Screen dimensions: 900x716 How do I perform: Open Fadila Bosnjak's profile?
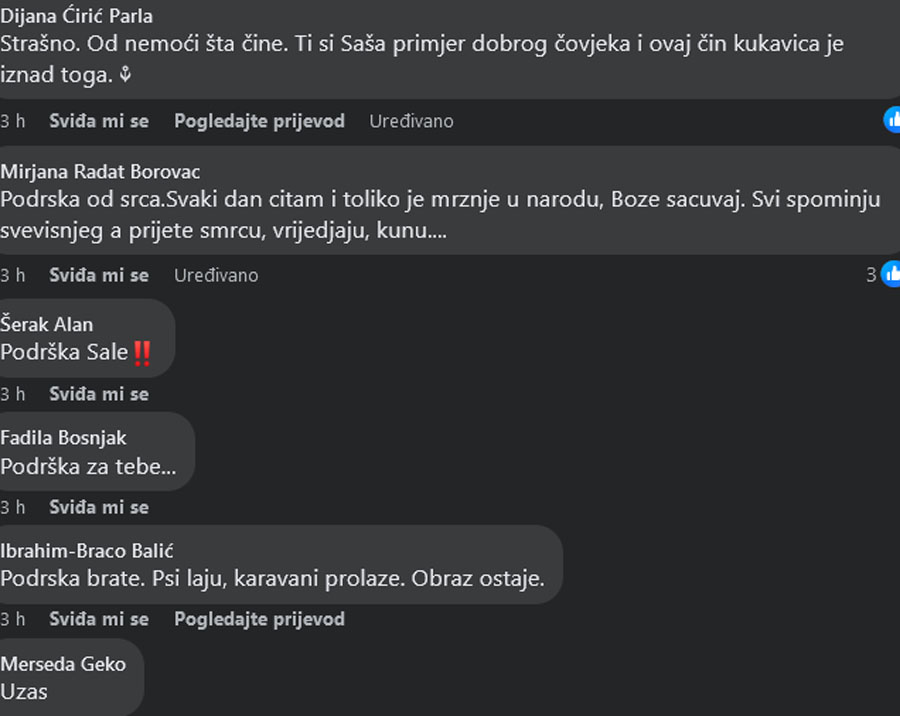tap(63, 438)
